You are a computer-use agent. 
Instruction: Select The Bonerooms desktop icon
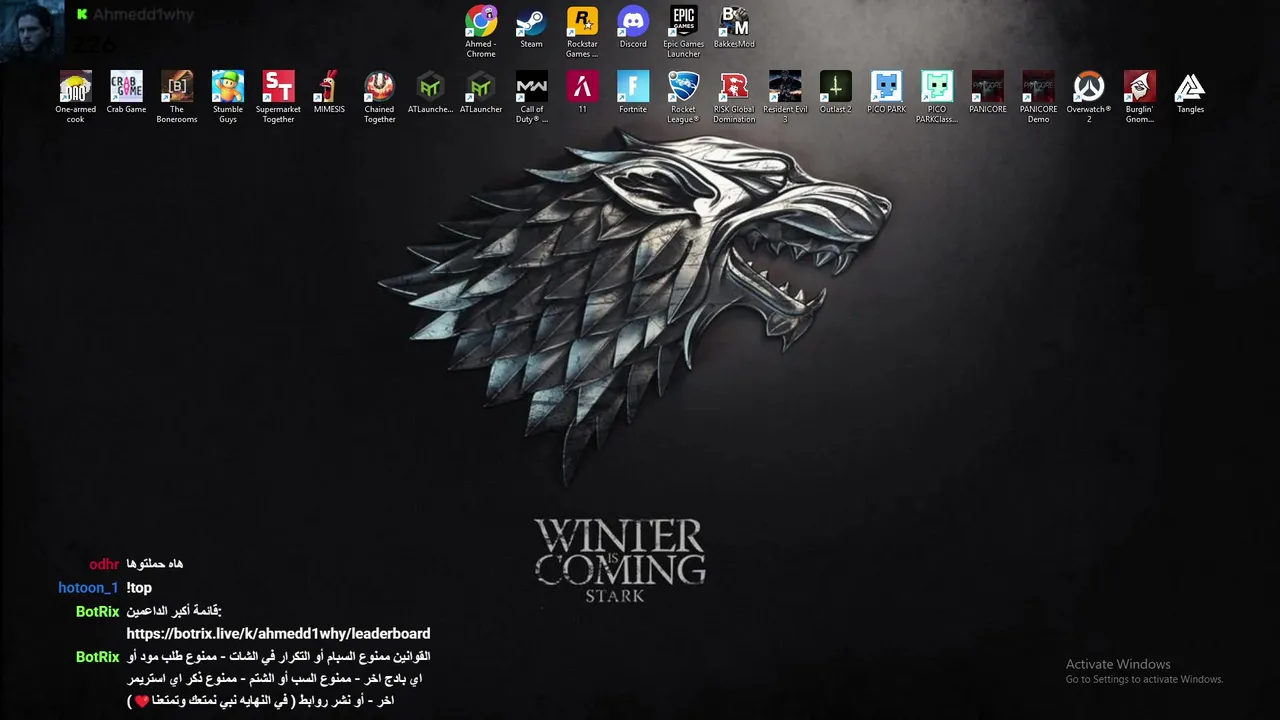[177, 97]
